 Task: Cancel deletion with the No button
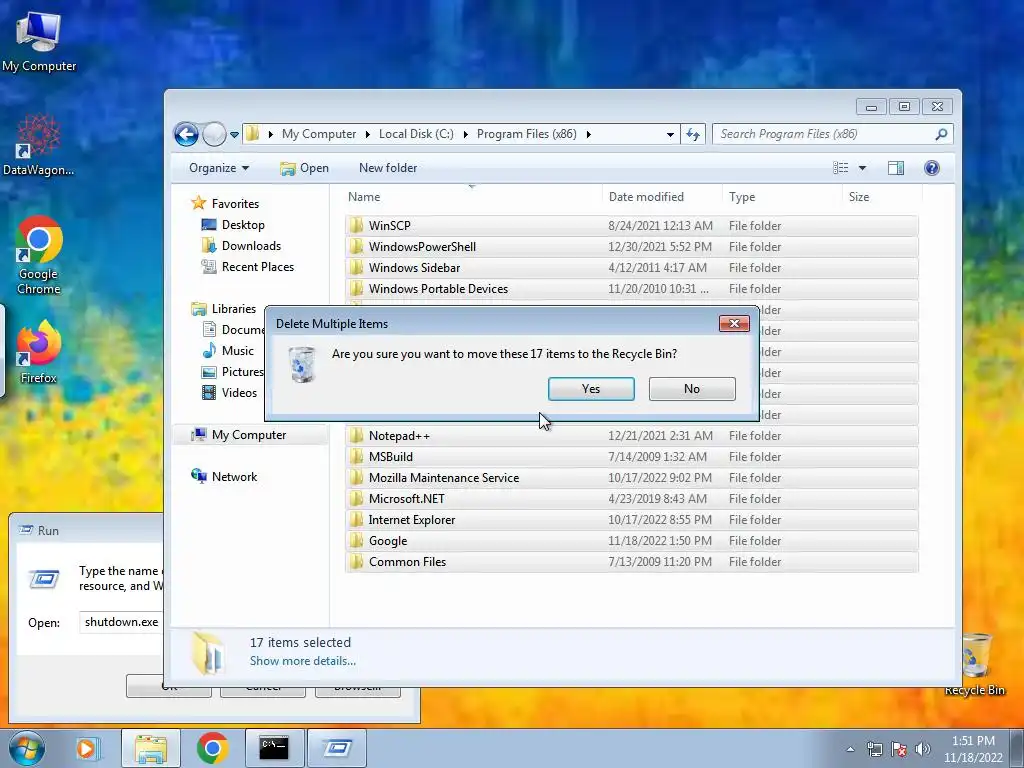click(692, 389)
